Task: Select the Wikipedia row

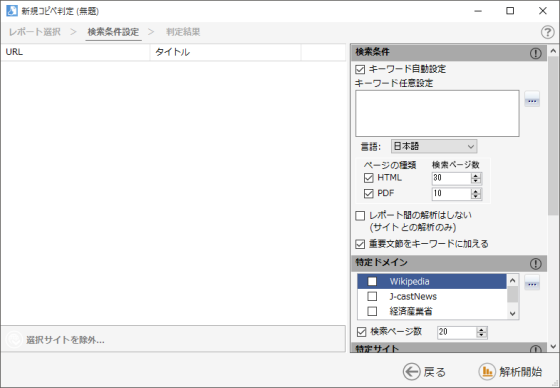Action: pyautogui.click(x=432, y=281)
